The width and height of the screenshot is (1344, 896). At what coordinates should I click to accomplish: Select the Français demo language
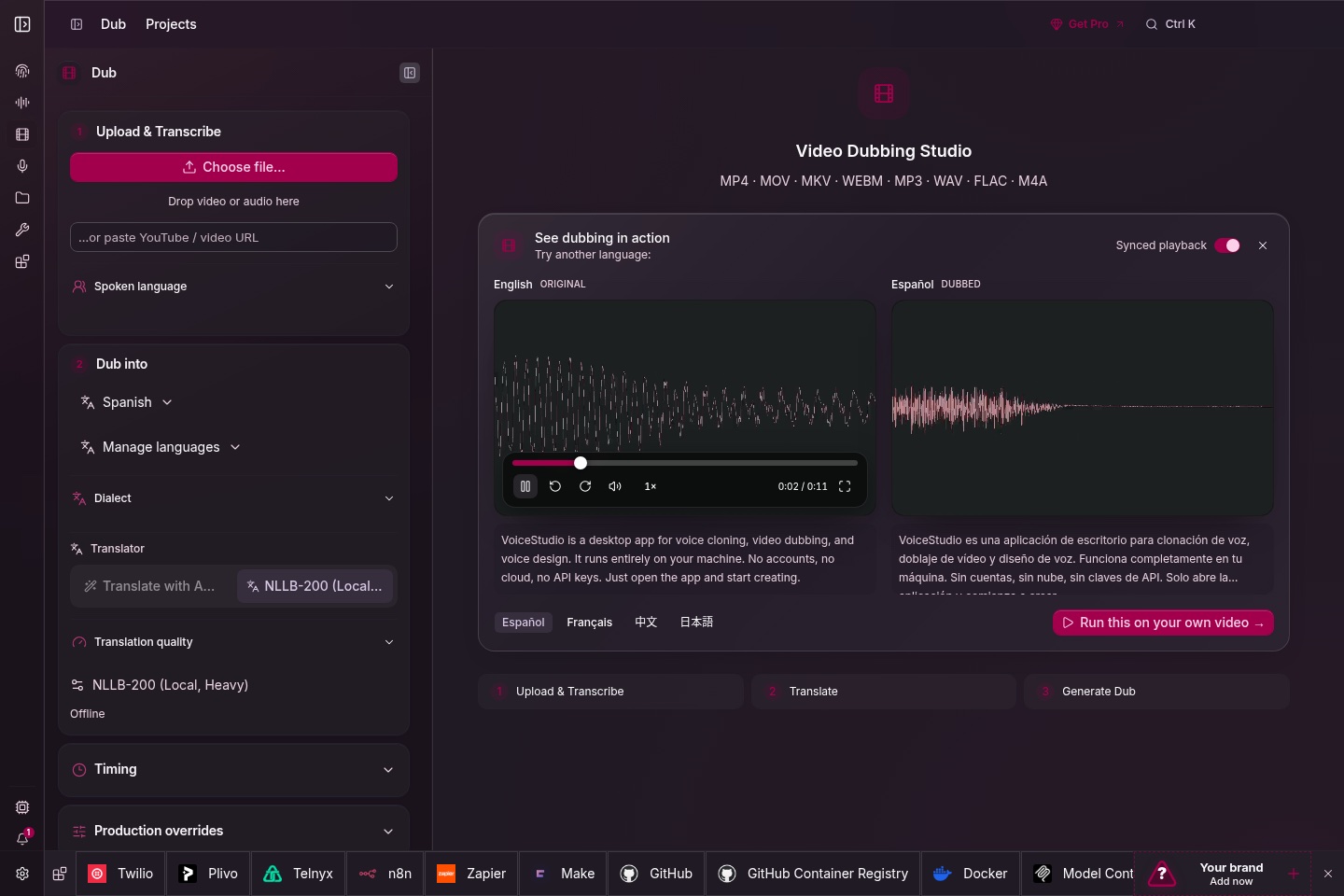pos(589,623)
